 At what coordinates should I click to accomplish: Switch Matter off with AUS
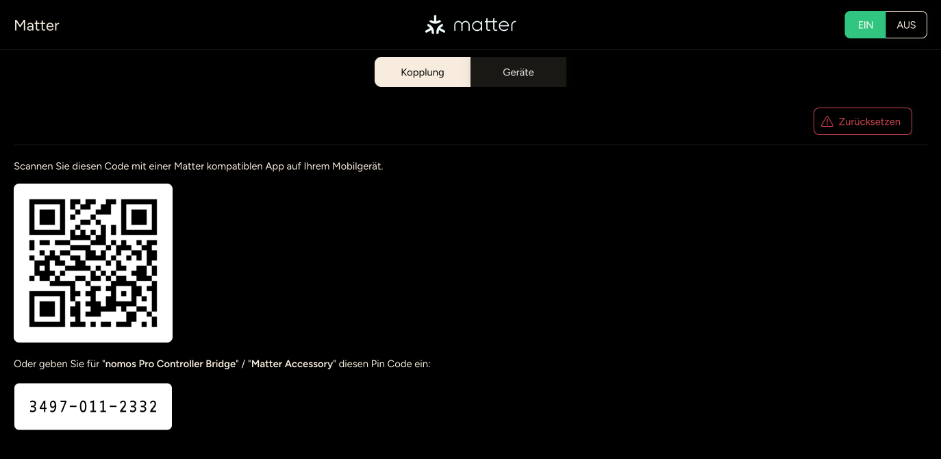pos(906,25)
